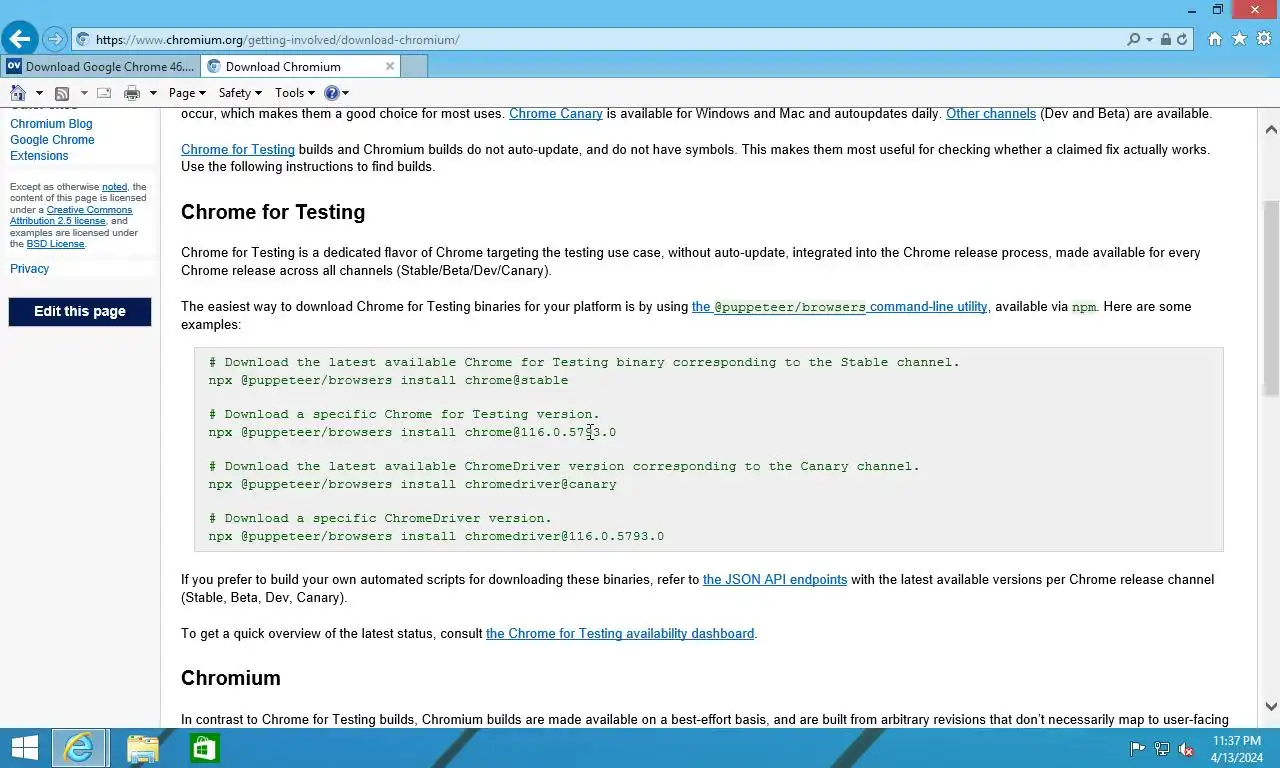This screenshot has width=1280, height=768.
Task: Click the Internet Explorer taskbar icon
Action: click(79, 748)
